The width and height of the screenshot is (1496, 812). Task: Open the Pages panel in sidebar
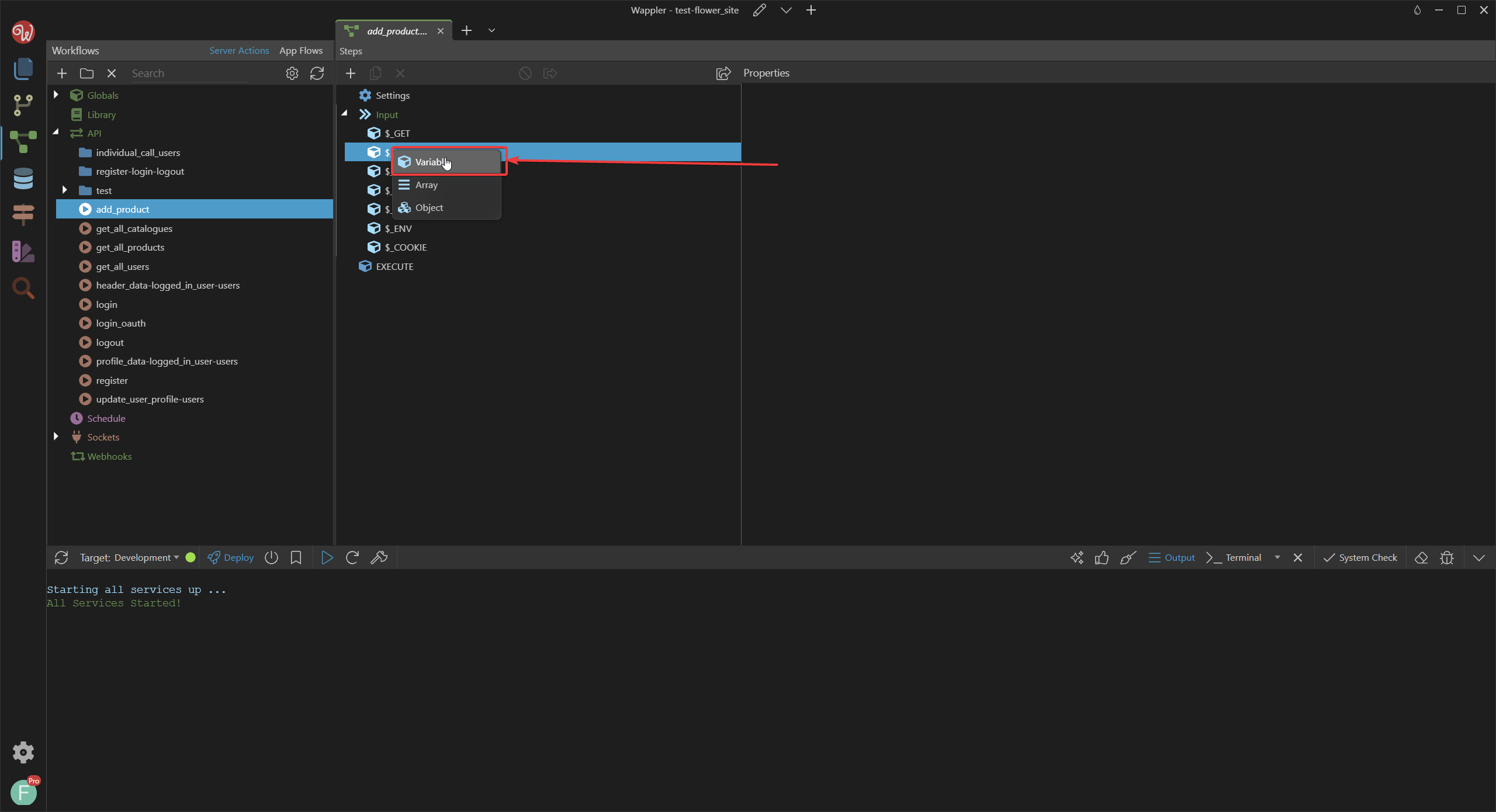click(x=23, y=69)
